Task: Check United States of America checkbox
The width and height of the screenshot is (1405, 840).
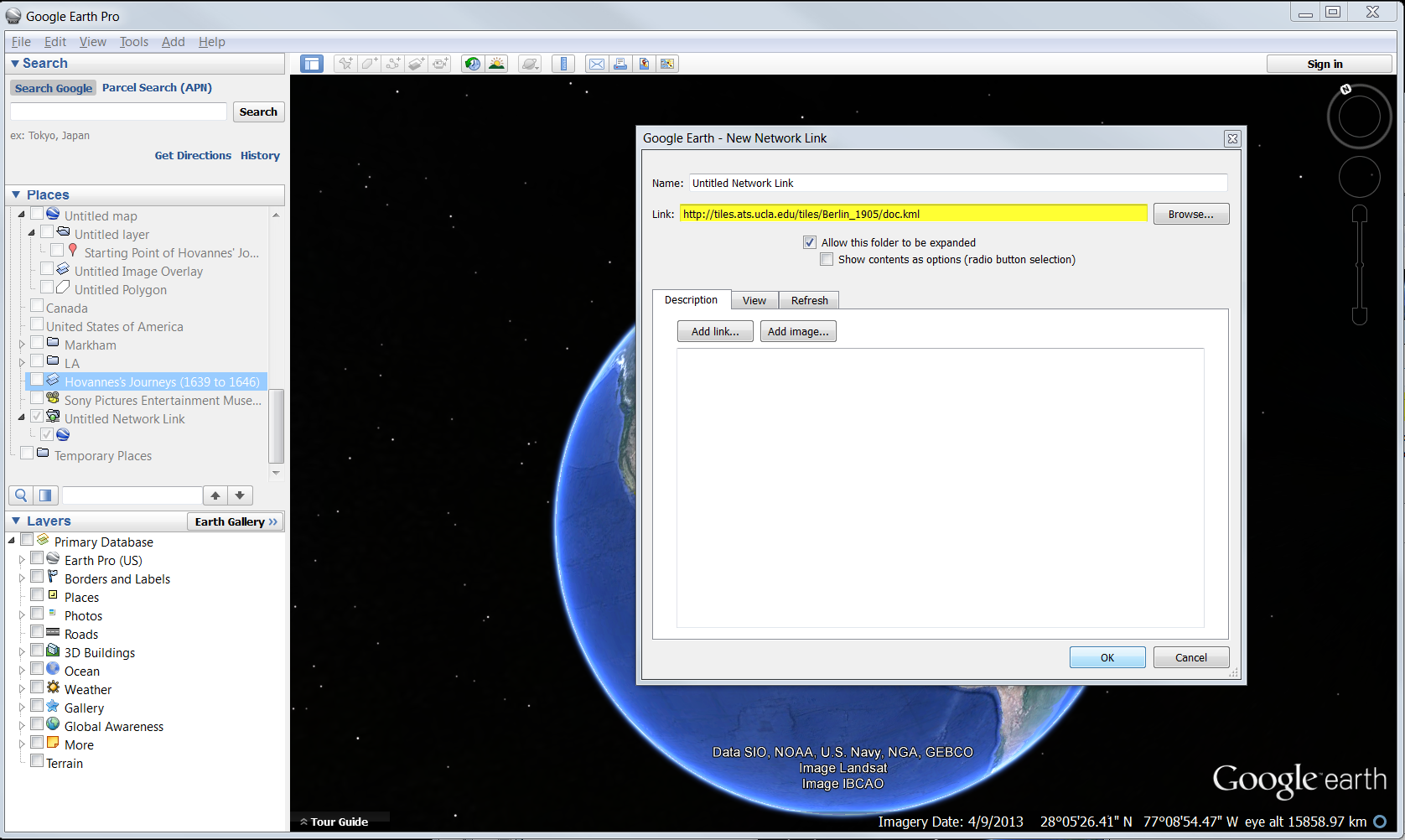Action: [x=37, y=325]
